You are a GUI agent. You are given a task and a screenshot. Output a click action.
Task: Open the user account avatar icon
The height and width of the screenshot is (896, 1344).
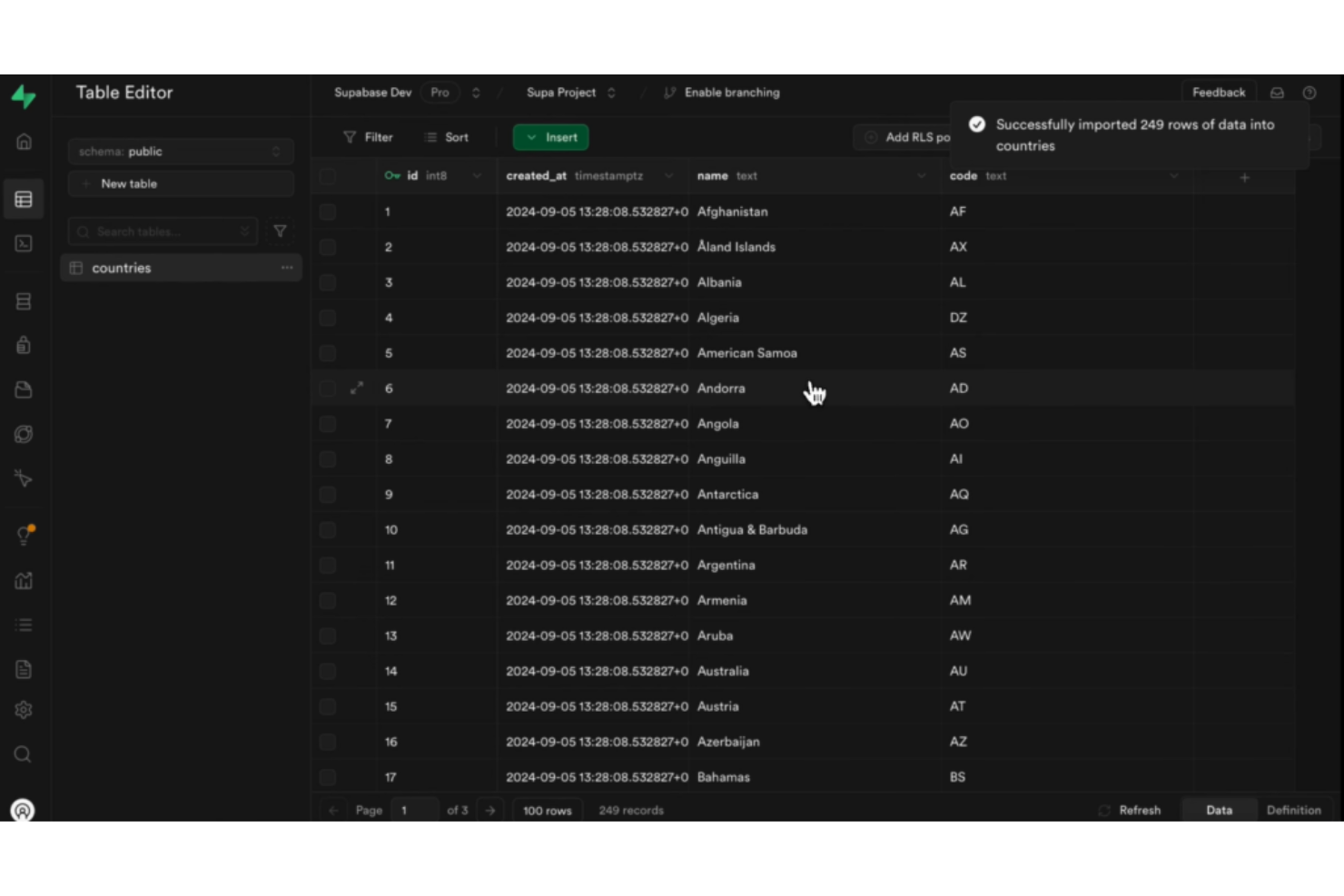point(23,810)
